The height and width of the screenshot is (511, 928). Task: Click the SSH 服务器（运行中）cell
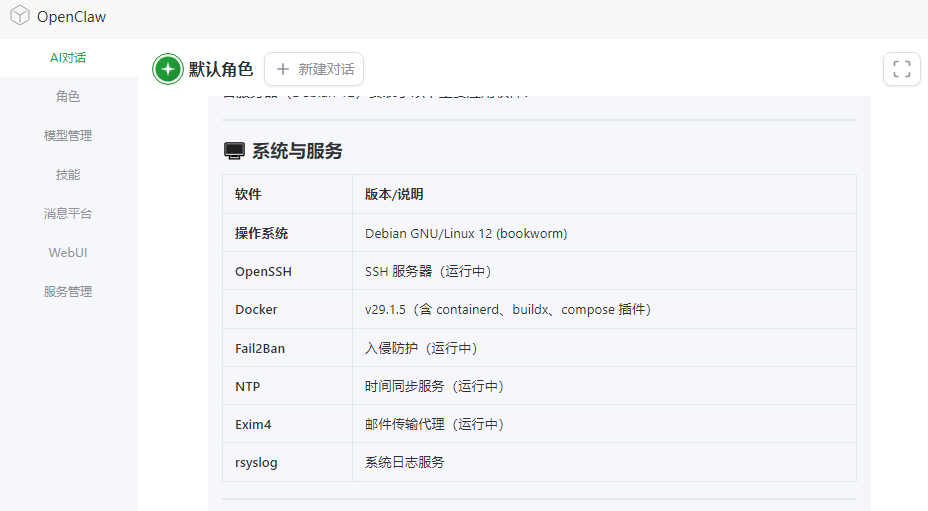tap(604, 271)
